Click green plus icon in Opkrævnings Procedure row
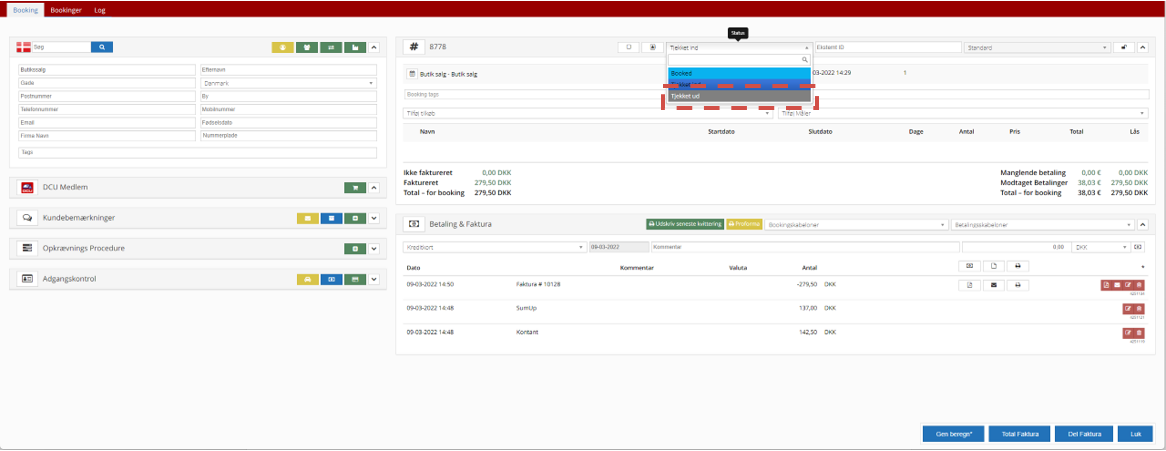The image size is (1166, 451). 354,248
